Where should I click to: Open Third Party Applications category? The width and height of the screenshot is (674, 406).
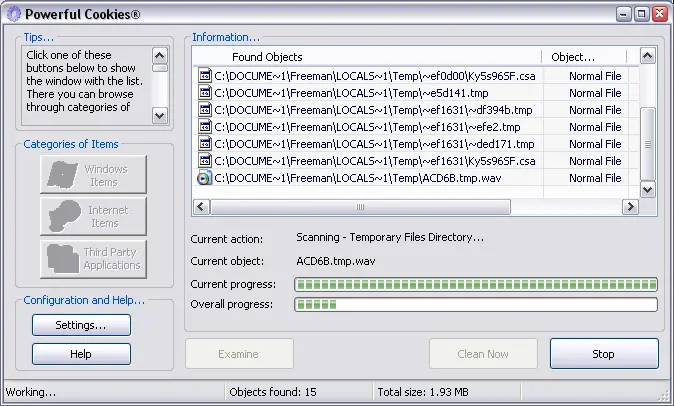point(93,259)
